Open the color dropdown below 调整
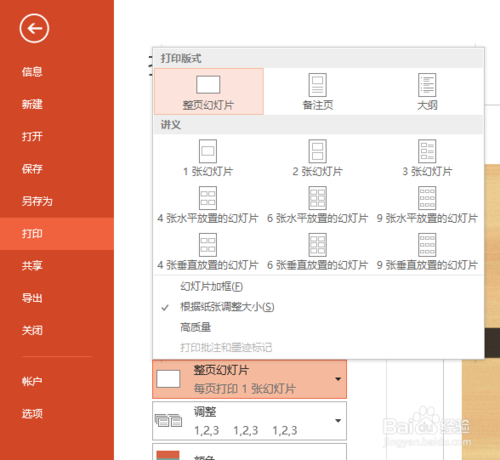This screenshot has height=460, width=500. [x=249, y=452]
